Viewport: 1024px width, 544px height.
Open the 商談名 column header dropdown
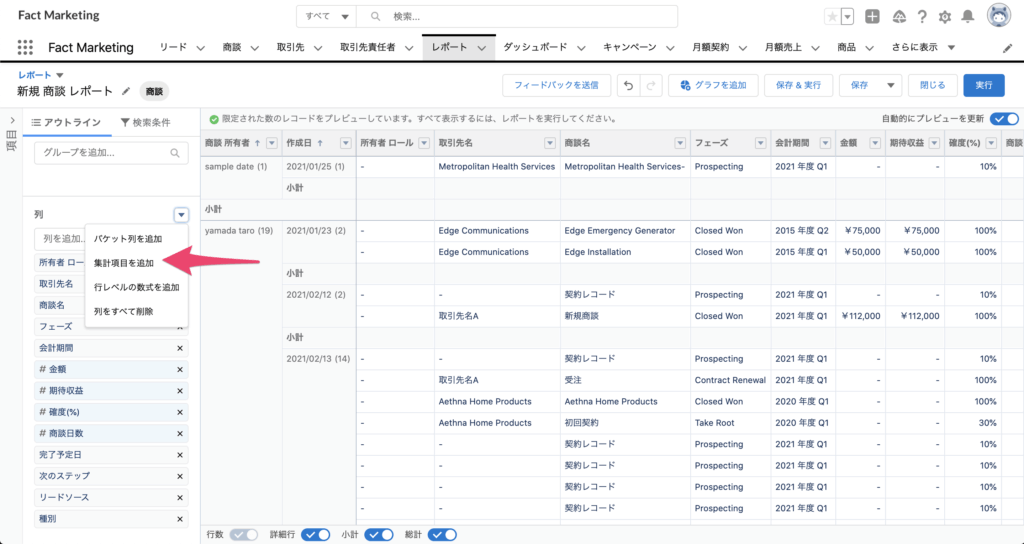[x=680, y=143]
